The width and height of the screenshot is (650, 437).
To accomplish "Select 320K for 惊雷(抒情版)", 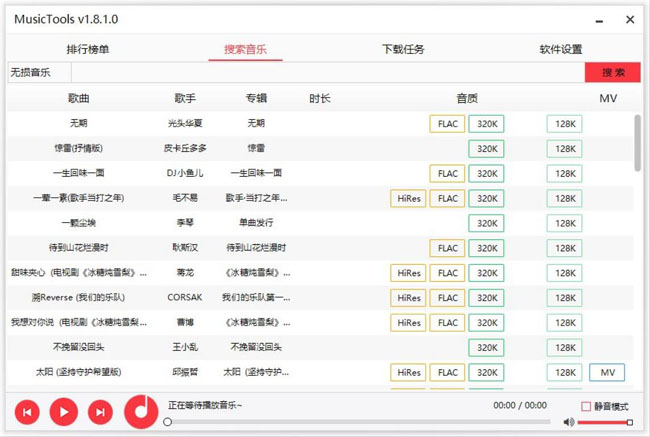I will 486,149.
